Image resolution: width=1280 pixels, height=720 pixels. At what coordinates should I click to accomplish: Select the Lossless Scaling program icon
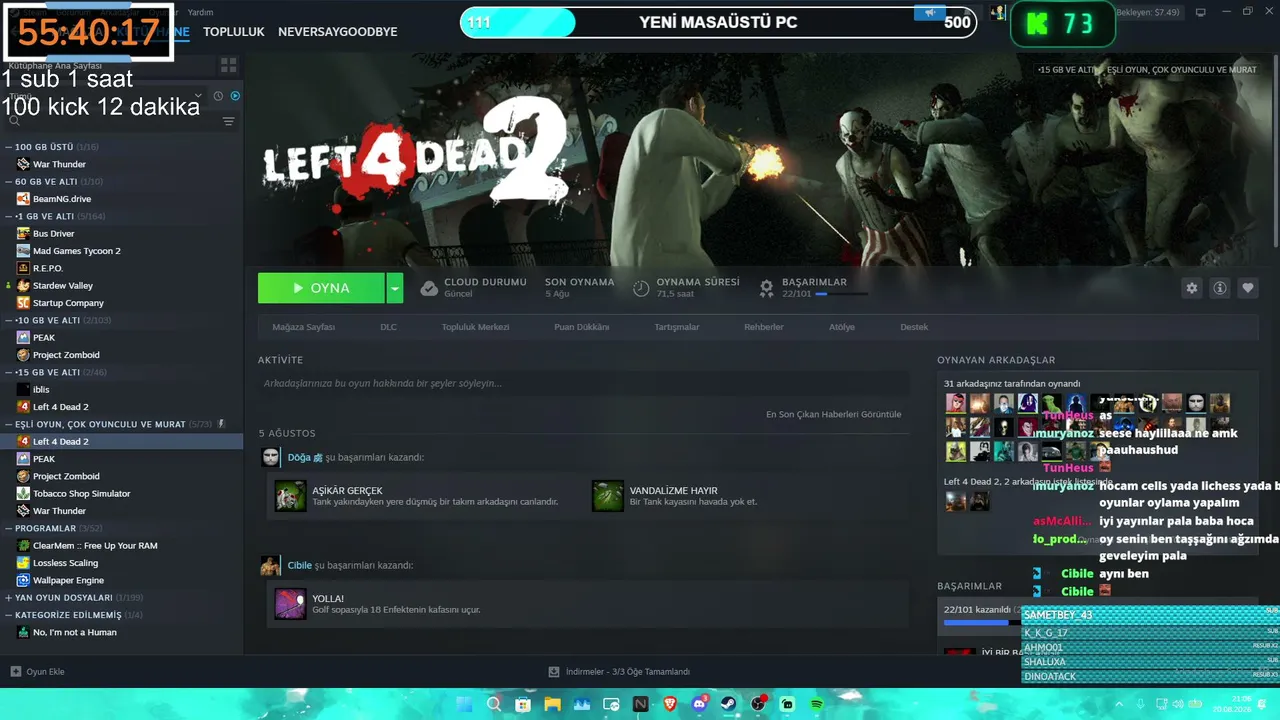click(x=23, y=563)
